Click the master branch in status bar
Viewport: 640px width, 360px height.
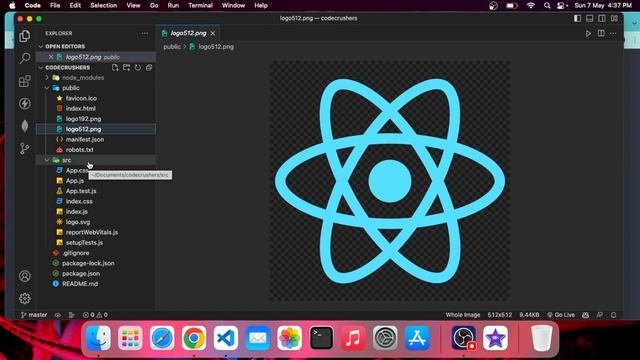tap(34, 315)
